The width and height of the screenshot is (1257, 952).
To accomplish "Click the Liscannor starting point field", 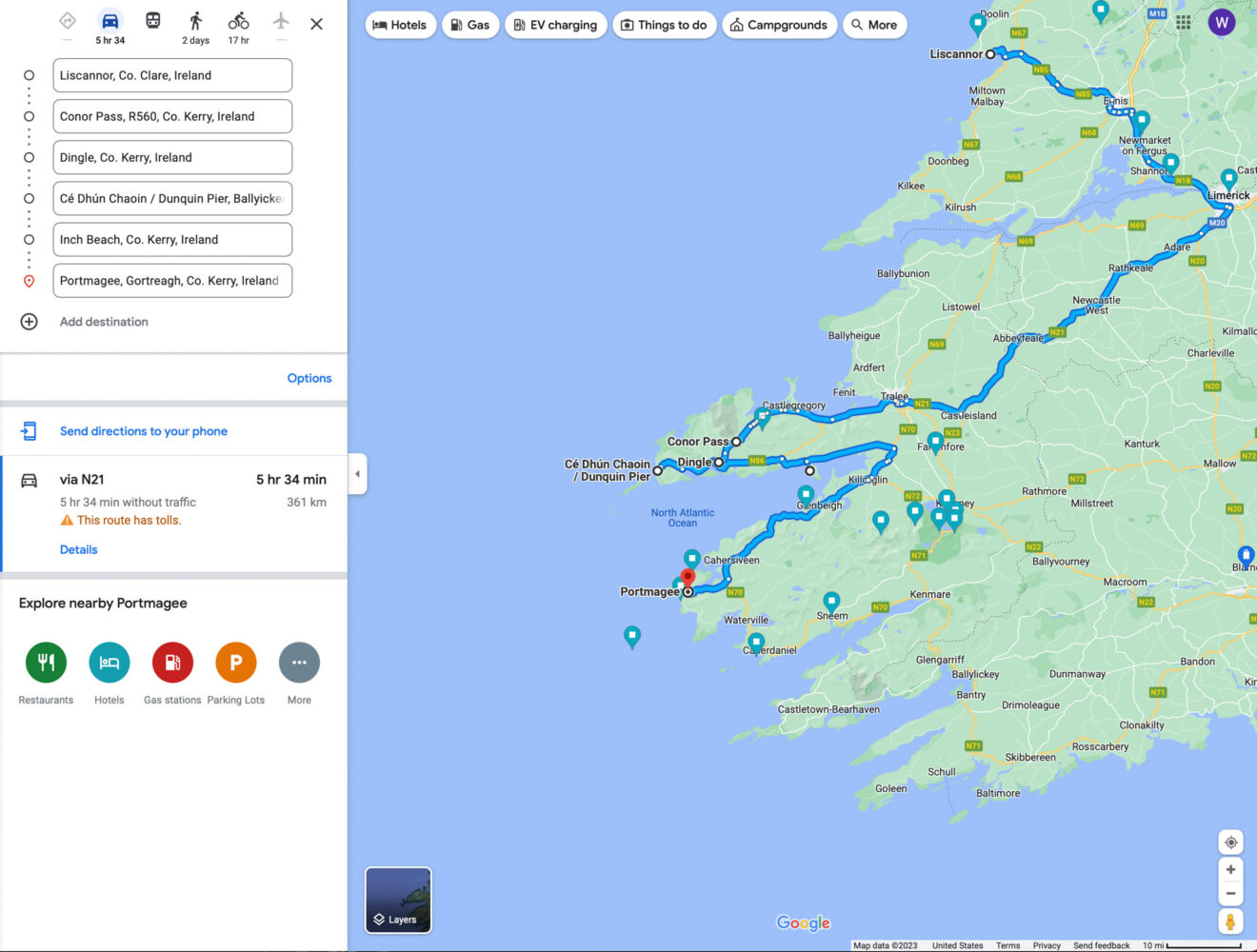I will pyautogui.click(x=171, y=75).
